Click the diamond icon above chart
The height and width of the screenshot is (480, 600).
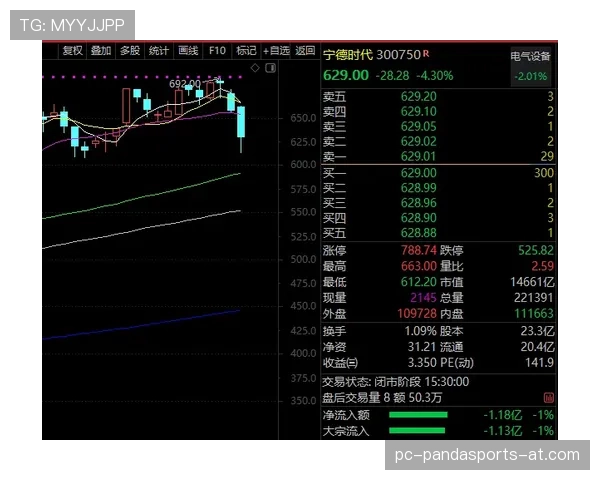tap(255, 68)
